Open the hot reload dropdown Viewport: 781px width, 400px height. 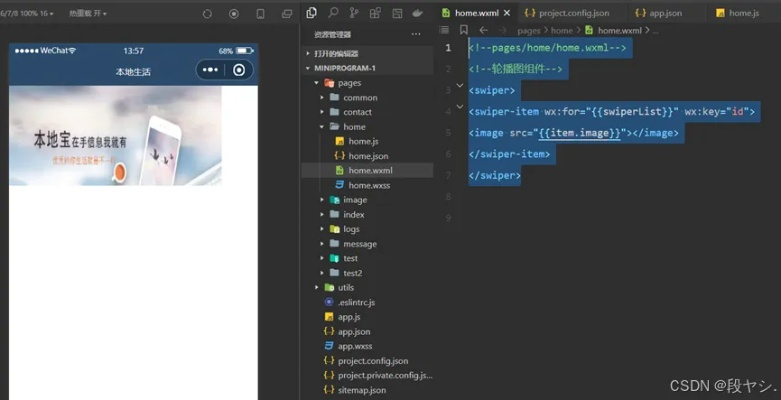pyautogui.click(x=88, y=14)
